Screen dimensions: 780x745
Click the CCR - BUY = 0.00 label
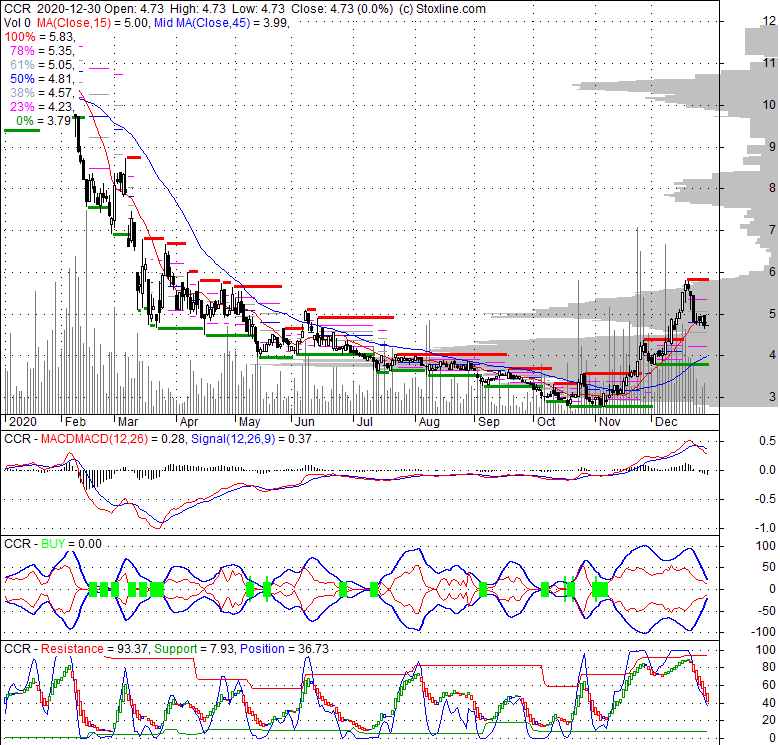[x=53, y=544]
